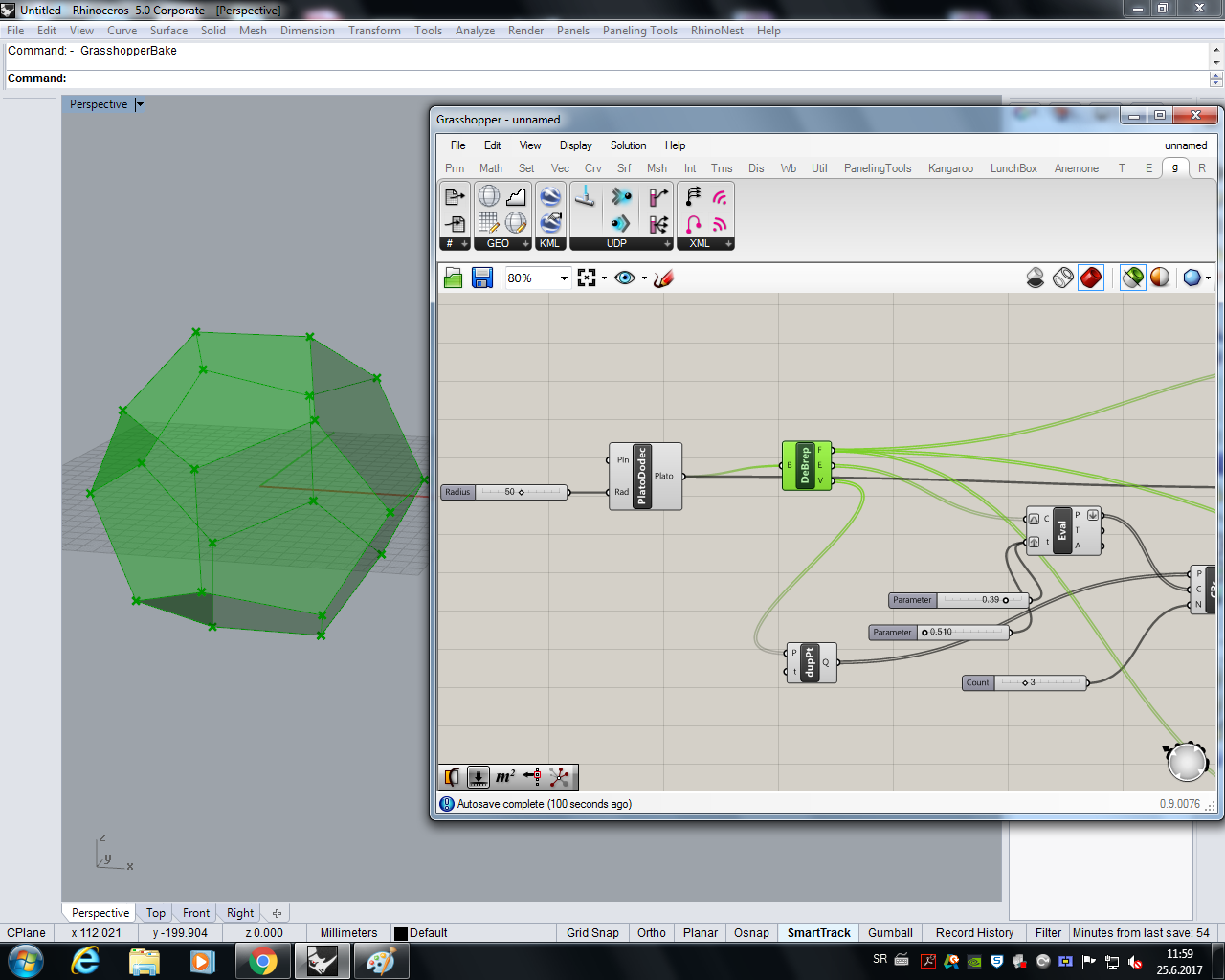Select the green DeBrep component
The image size is (1225, 980).
point(808,465)
